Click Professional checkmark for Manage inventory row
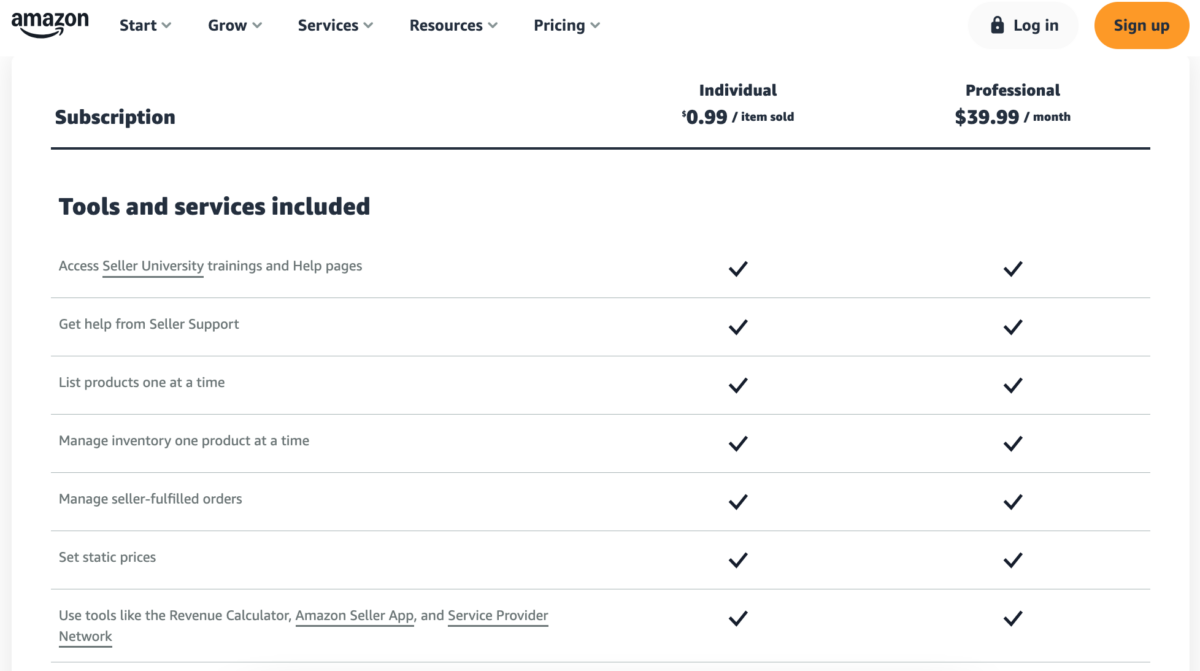 (1012, 443)
